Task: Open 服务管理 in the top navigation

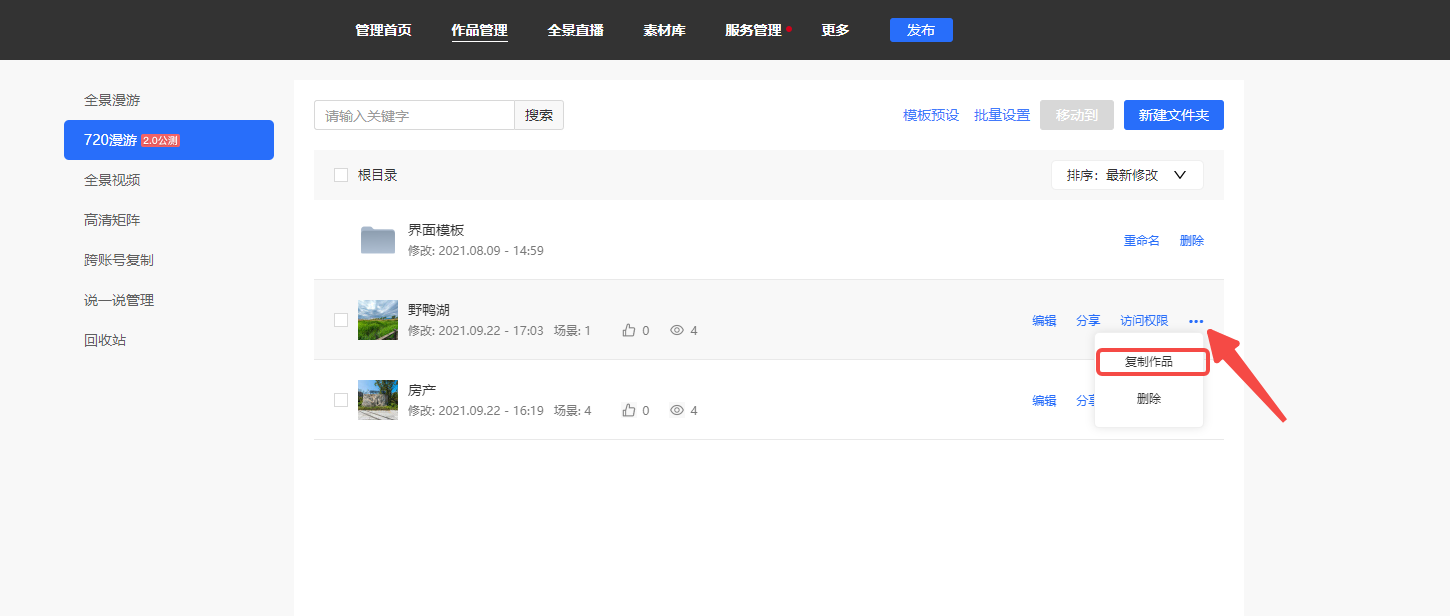Action: pos(753,30)
